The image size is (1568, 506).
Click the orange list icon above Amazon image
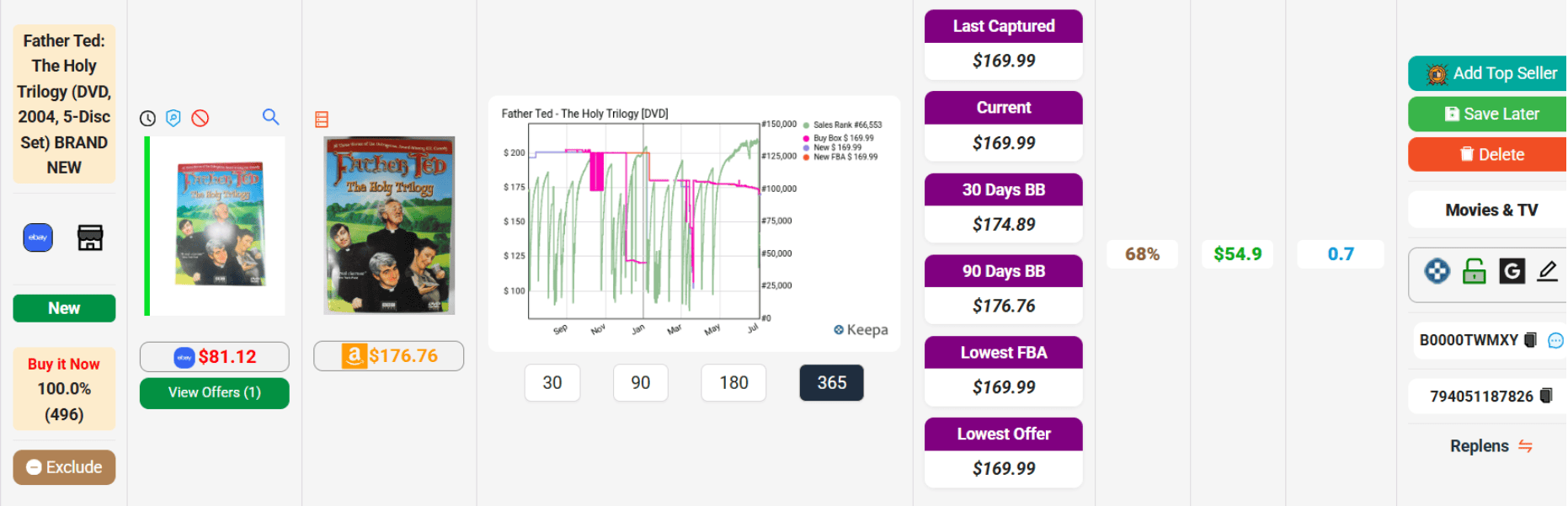coord(322,120)
